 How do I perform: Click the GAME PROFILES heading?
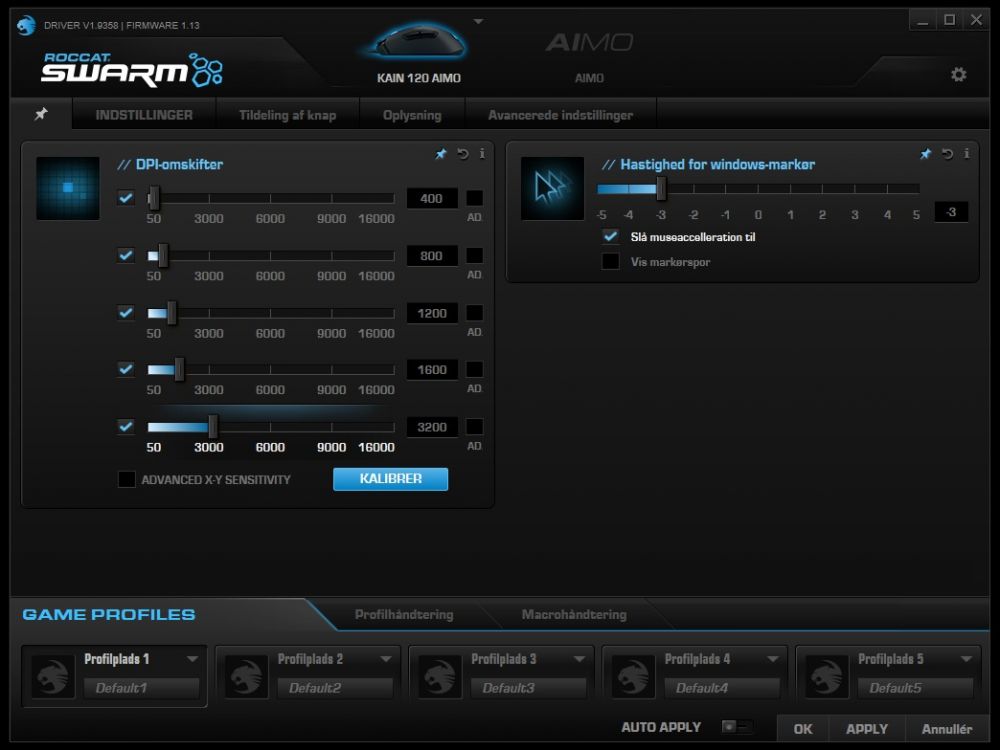(x=109, y=614)
